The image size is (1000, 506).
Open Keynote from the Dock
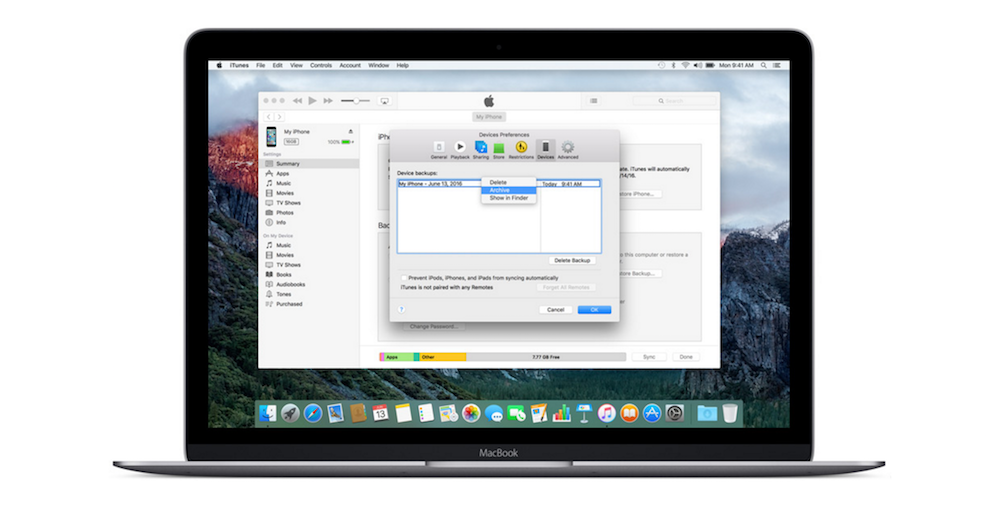584,413
